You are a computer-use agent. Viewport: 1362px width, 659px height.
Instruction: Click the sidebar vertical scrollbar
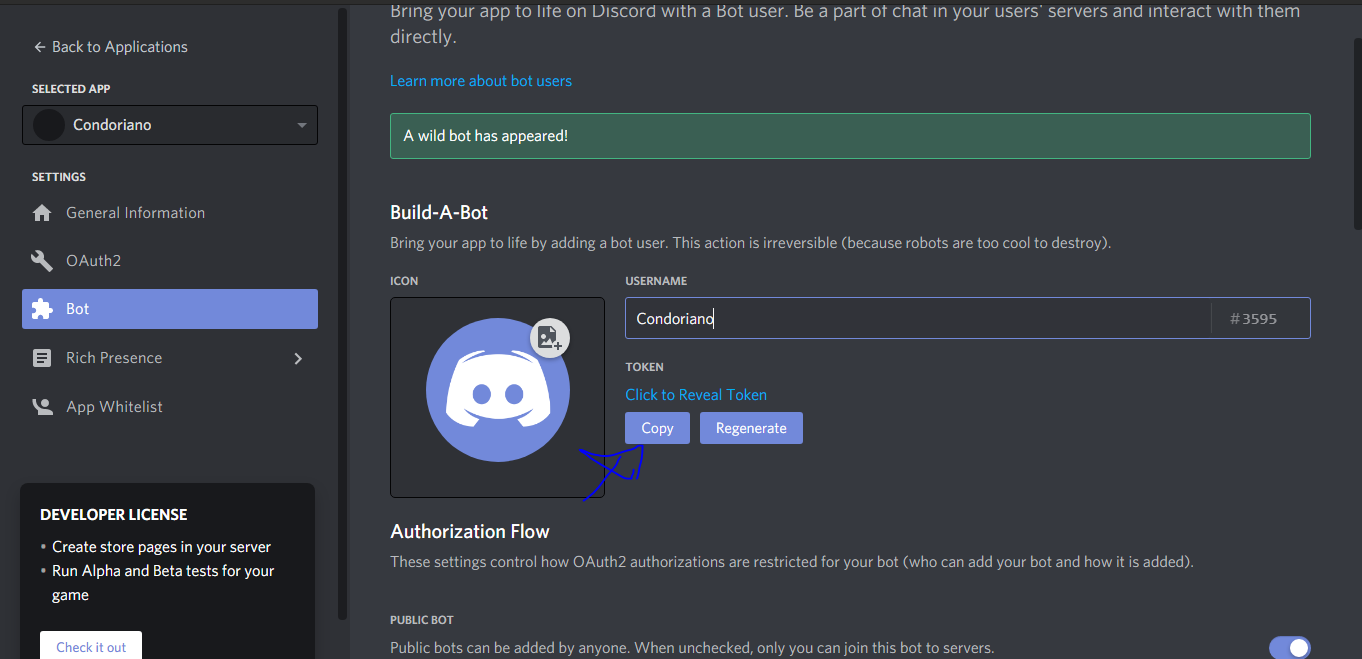point(343,313)
